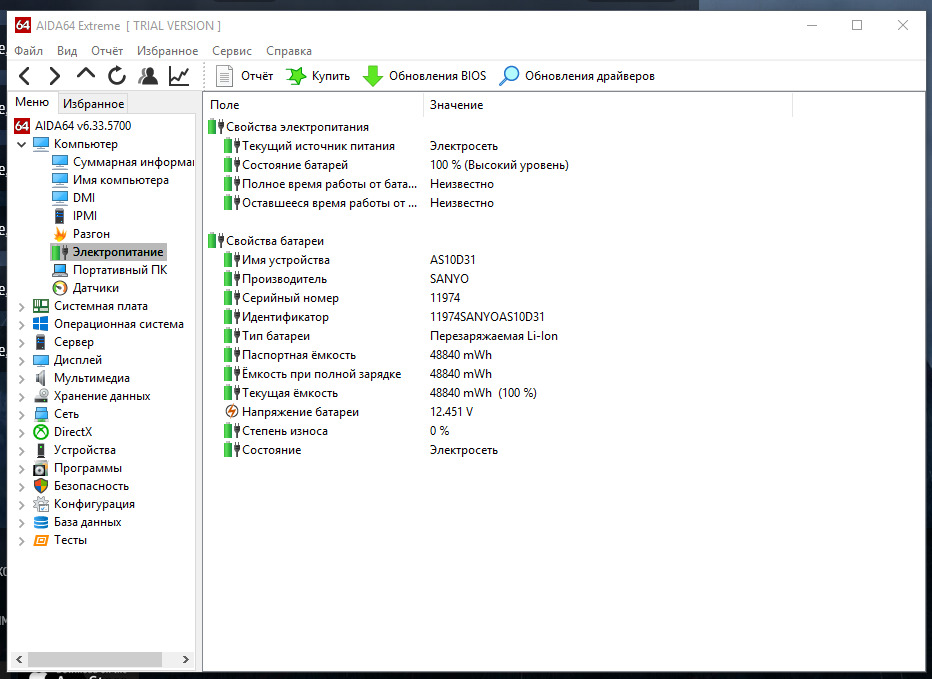Click the Back navigation arrow
Viewport: 932px width, 679px height.
25,76
